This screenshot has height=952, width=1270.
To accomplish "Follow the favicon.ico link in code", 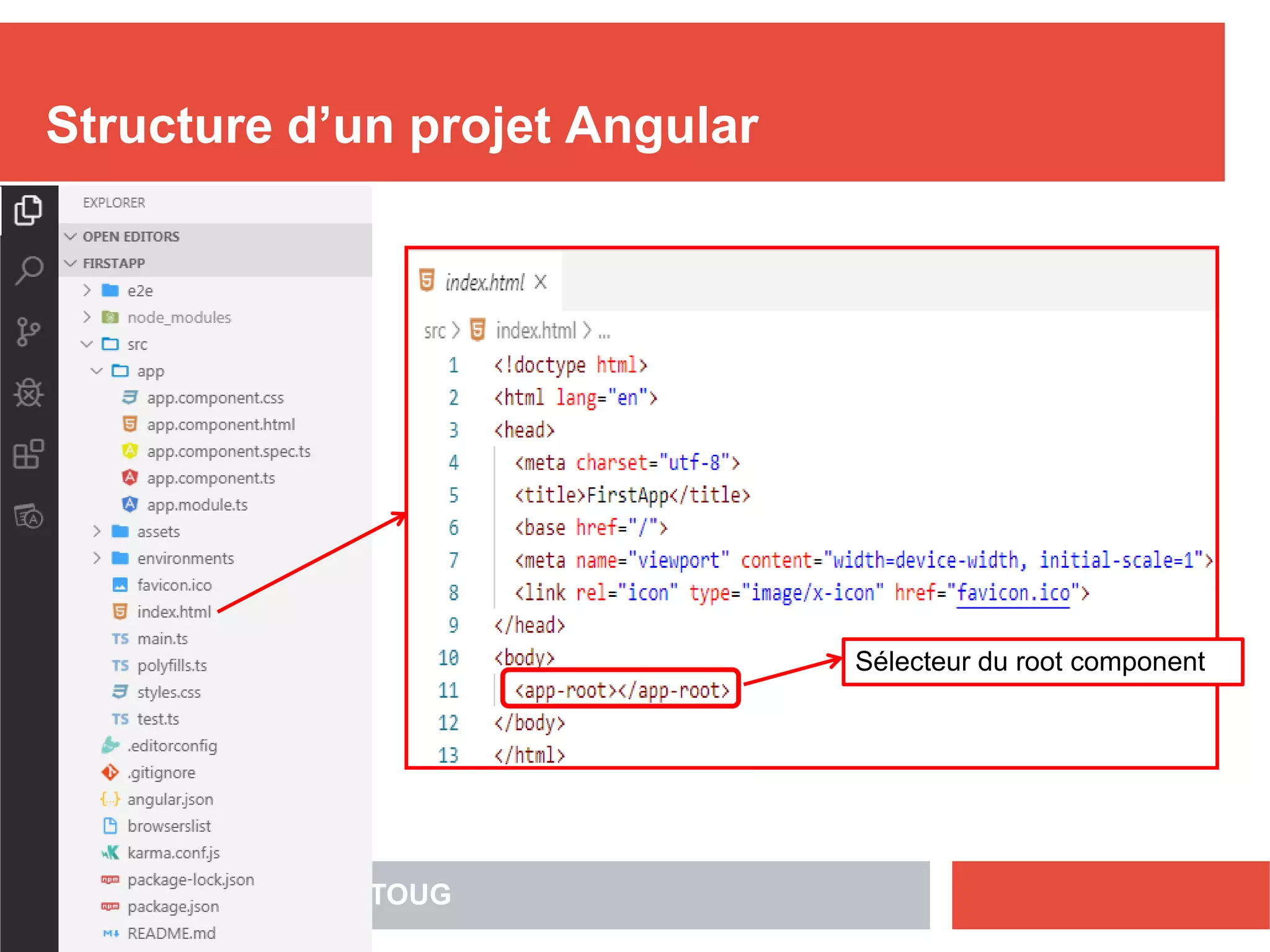I will click(1013, 593).
